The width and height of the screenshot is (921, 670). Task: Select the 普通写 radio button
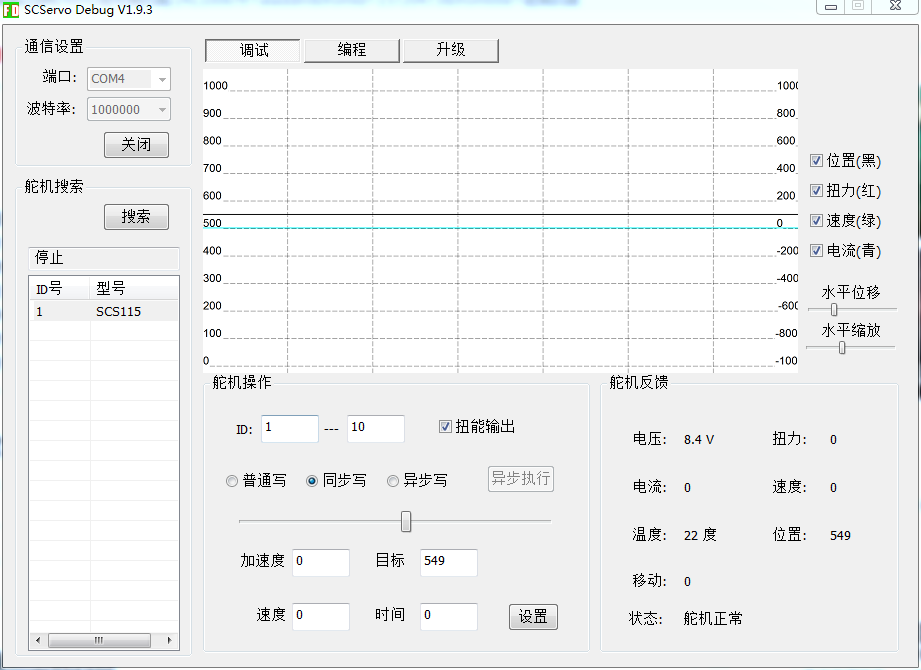233,481
